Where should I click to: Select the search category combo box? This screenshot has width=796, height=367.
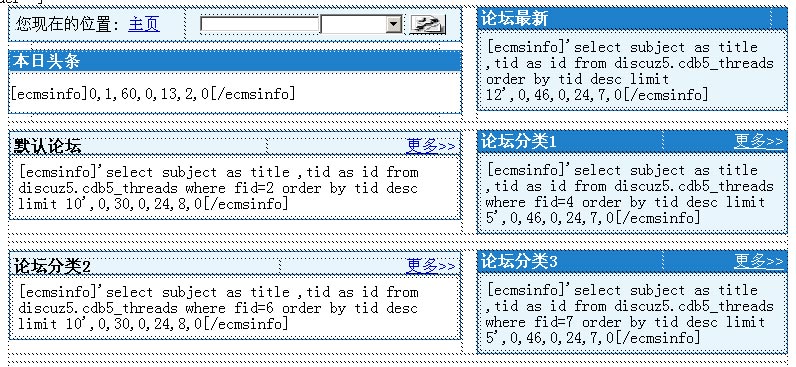361,24
